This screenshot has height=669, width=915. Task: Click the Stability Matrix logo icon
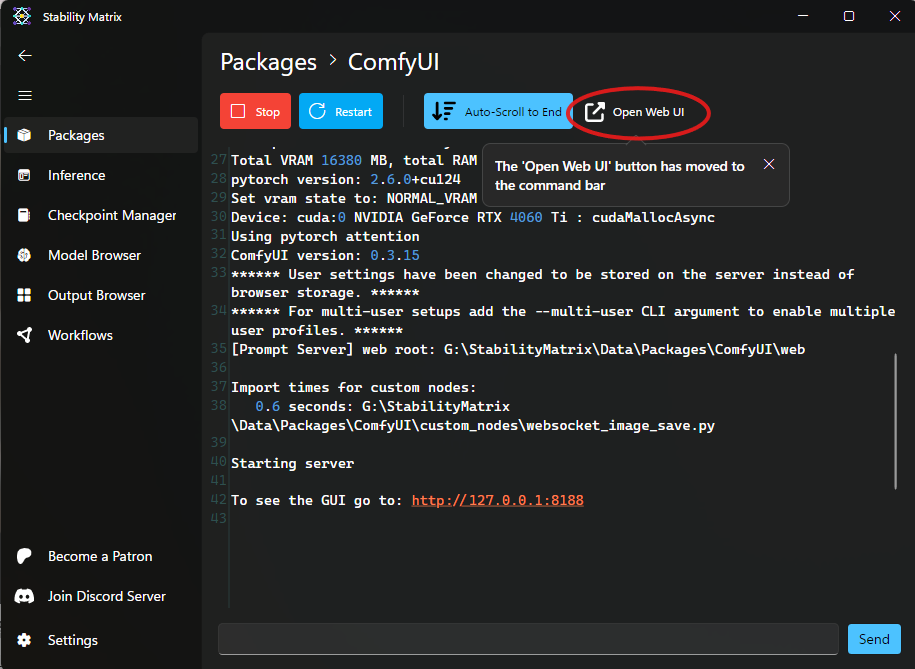click(x=22, y=16)
